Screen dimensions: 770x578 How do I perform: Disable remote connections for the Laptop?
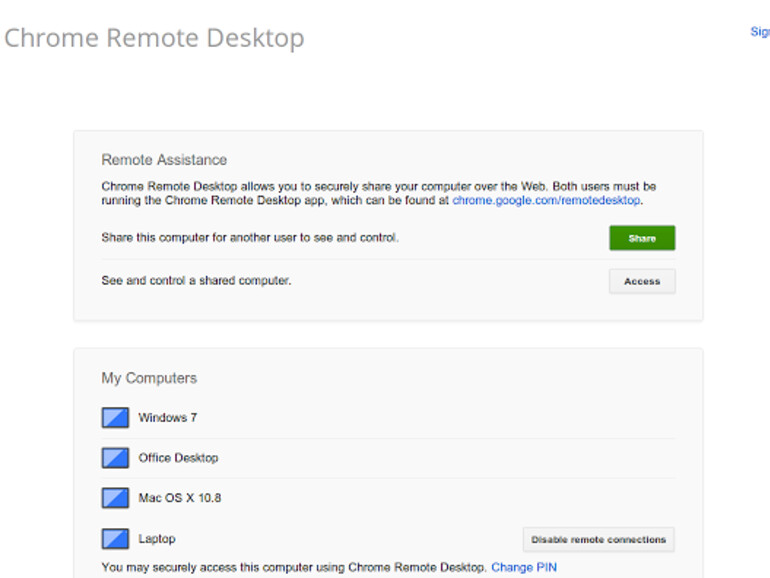[x=598, y=540]
